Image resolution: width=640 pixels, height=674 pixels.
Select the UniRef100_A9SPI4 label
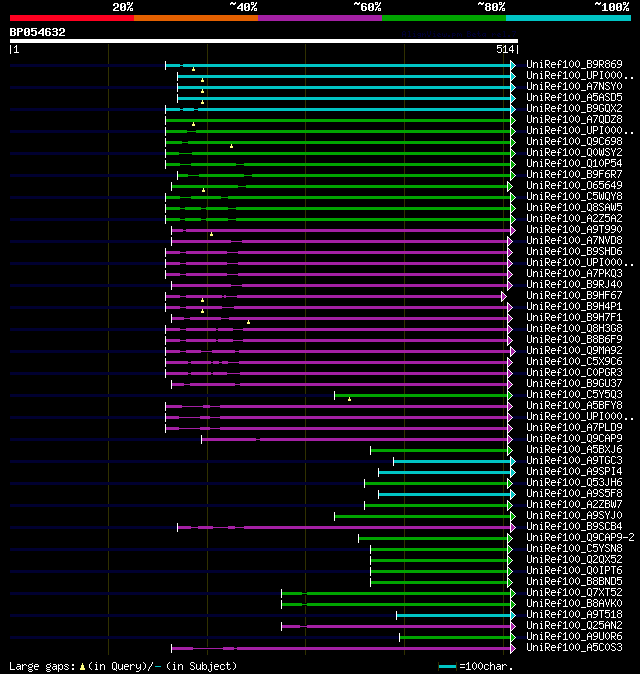[x=574, y=472]
